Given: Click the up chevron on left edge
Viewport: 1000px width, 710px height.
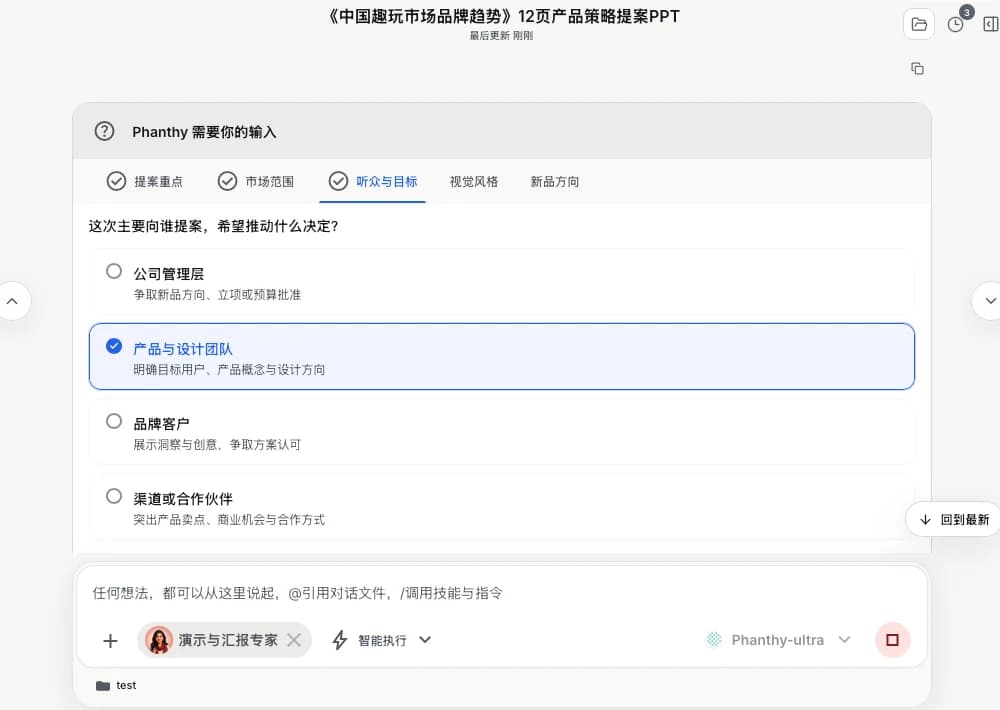Looking at the screenshot, I should coord(12,301).
